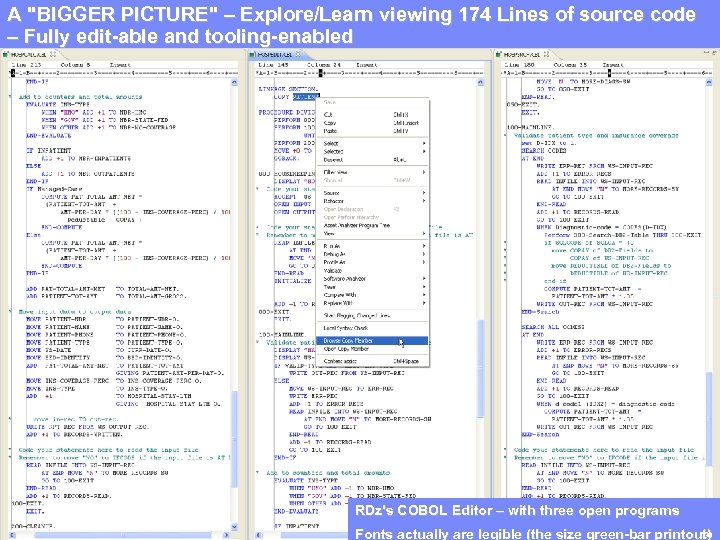Choose Validate in the context menu

coord(372,270)
